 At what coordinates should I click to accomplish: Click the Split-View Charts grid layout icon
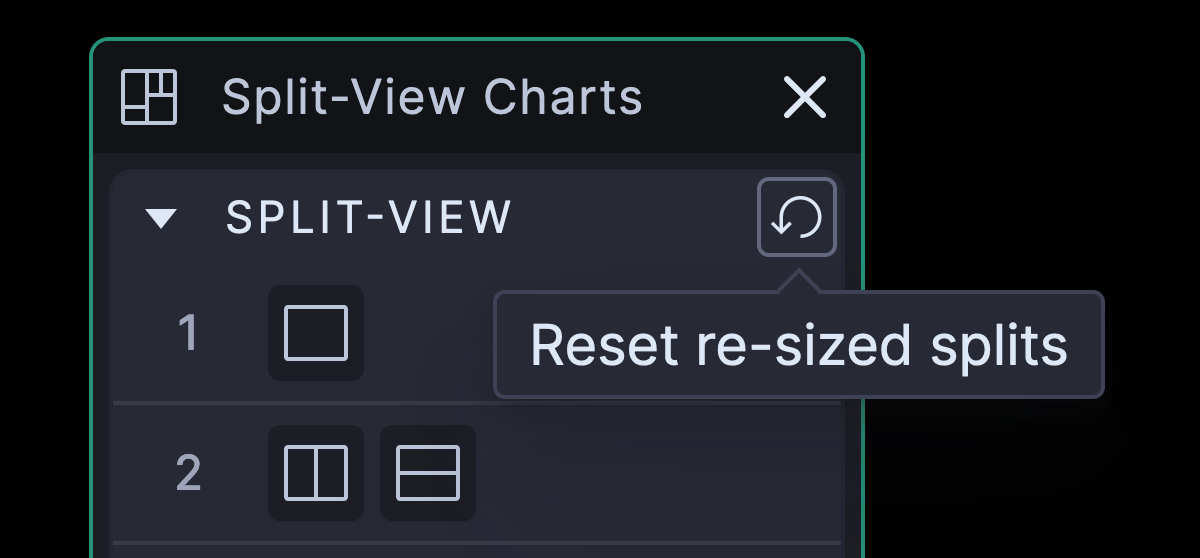(149, 97)
